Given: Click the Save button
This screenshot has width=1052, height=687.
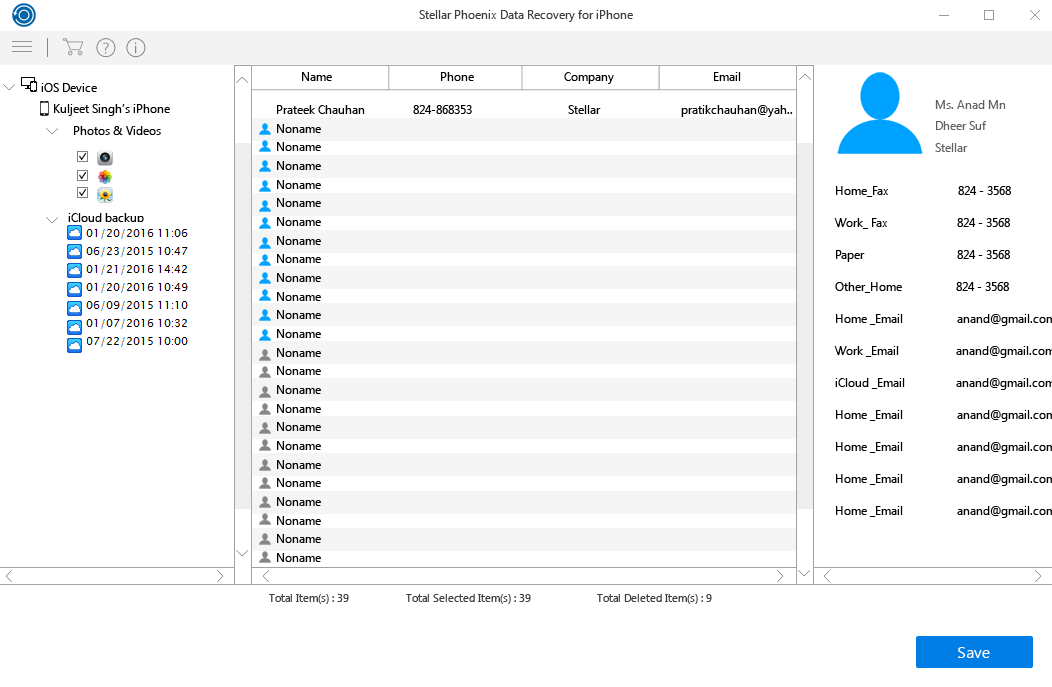Looking at the screenshot, I should point(974,652).
